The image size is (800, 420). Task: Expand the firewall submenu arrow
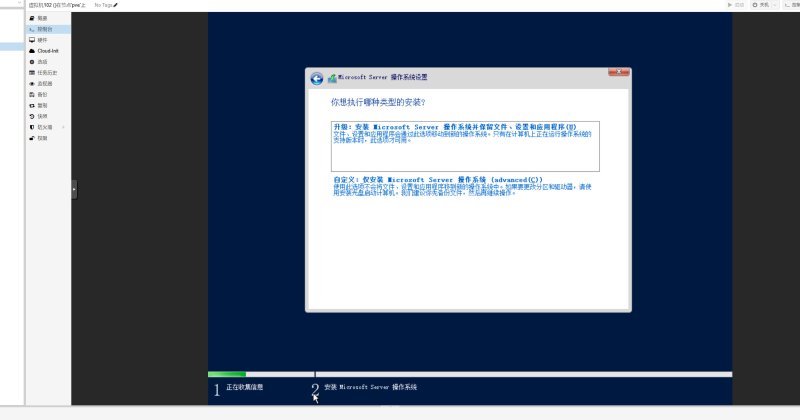(x=63, y=127)
